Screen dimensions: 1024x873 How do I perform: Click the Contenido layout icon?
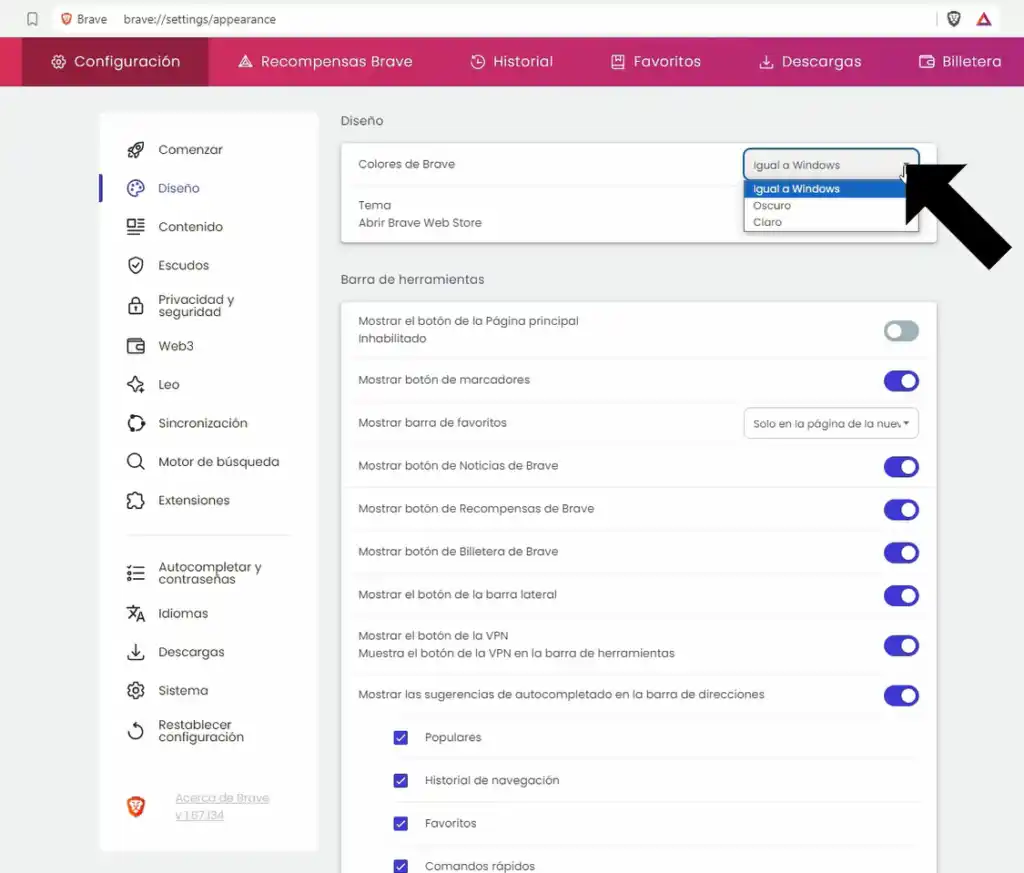(135, 227)
